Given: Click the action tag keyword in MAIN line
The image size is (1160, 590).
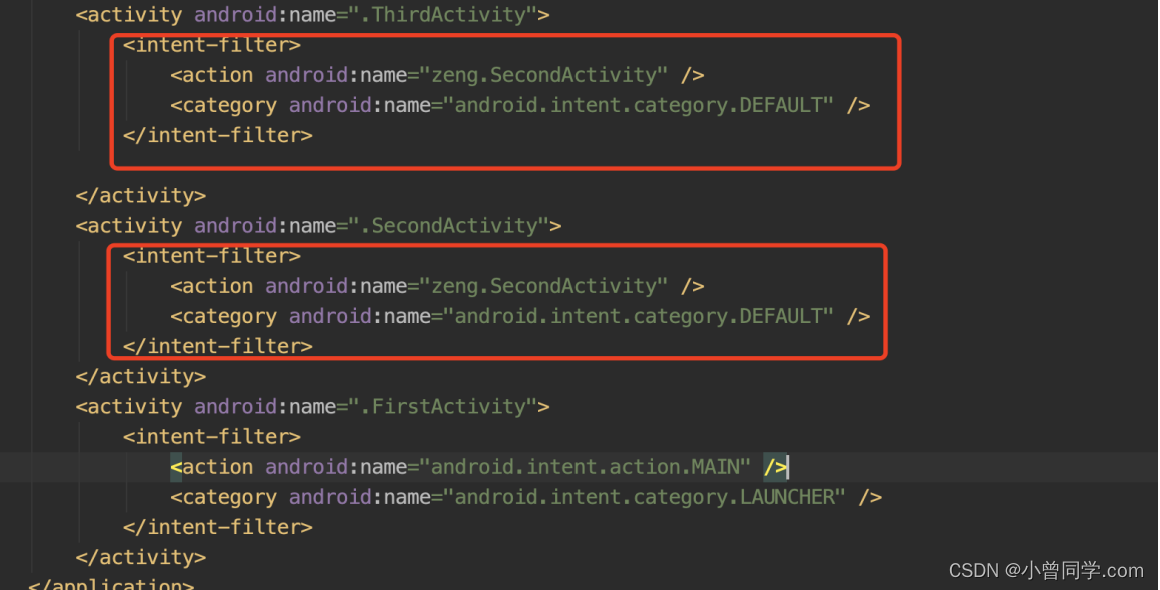Looking at the screenshot, I should pyautogui.click(x=218, y=467).
